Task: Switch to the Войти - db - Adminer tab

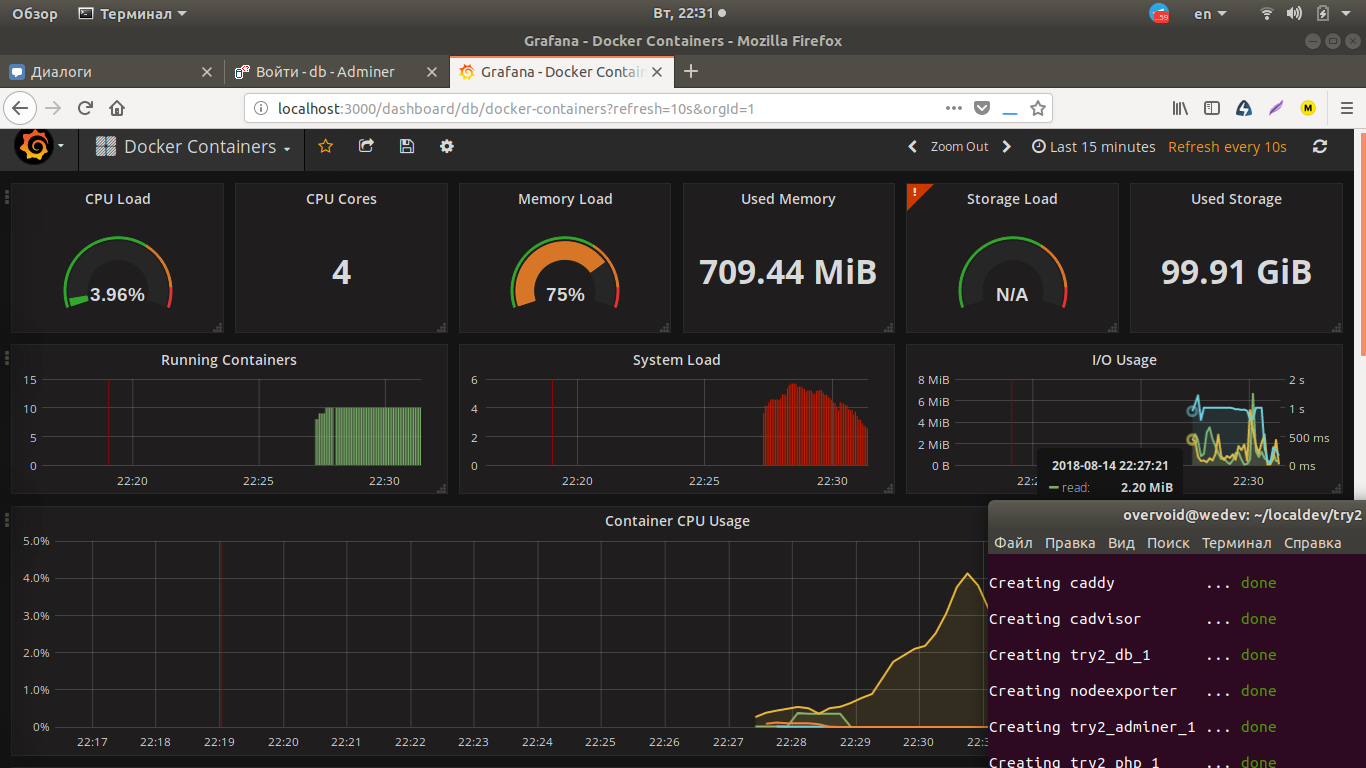Action: click(337, 72)
